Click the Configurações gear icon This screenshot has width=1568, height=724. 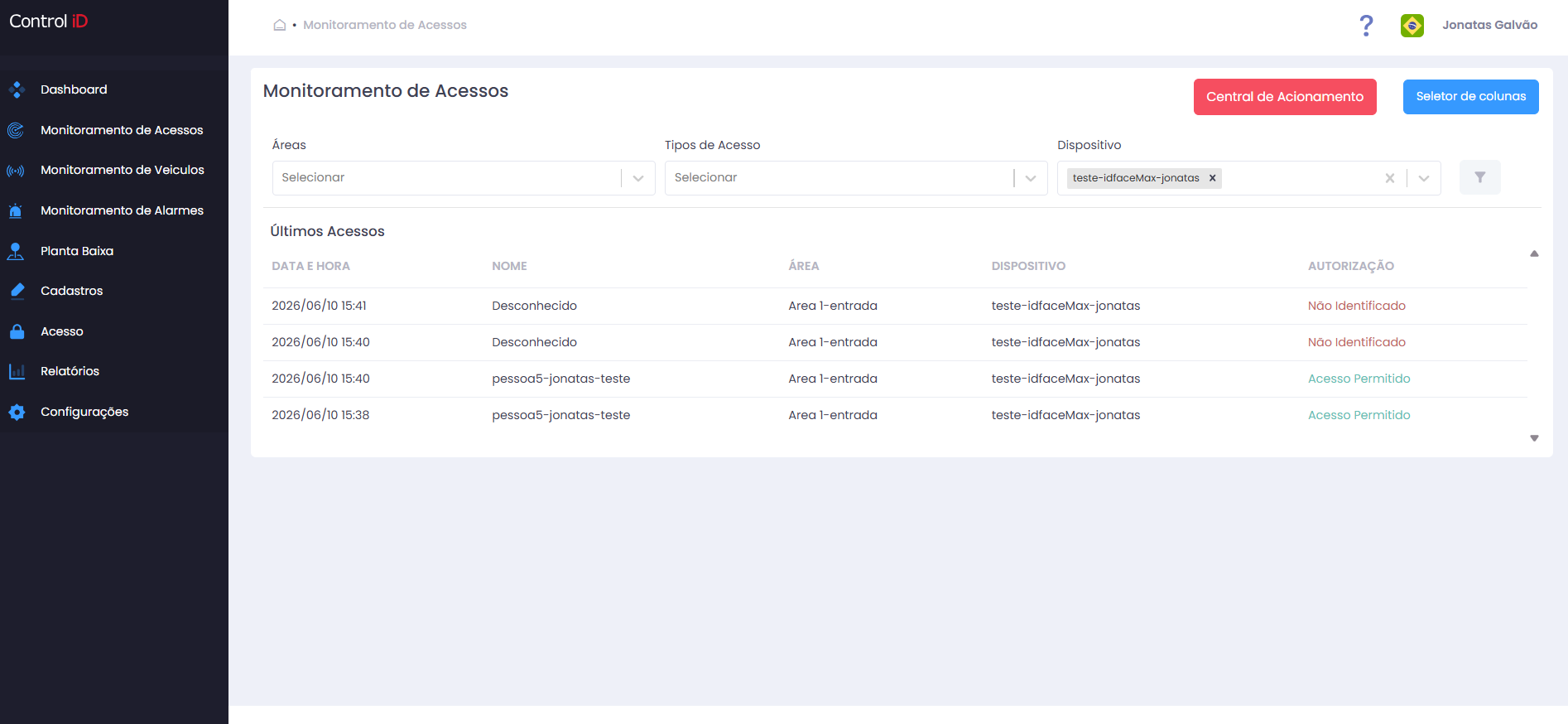click(17, 412)
